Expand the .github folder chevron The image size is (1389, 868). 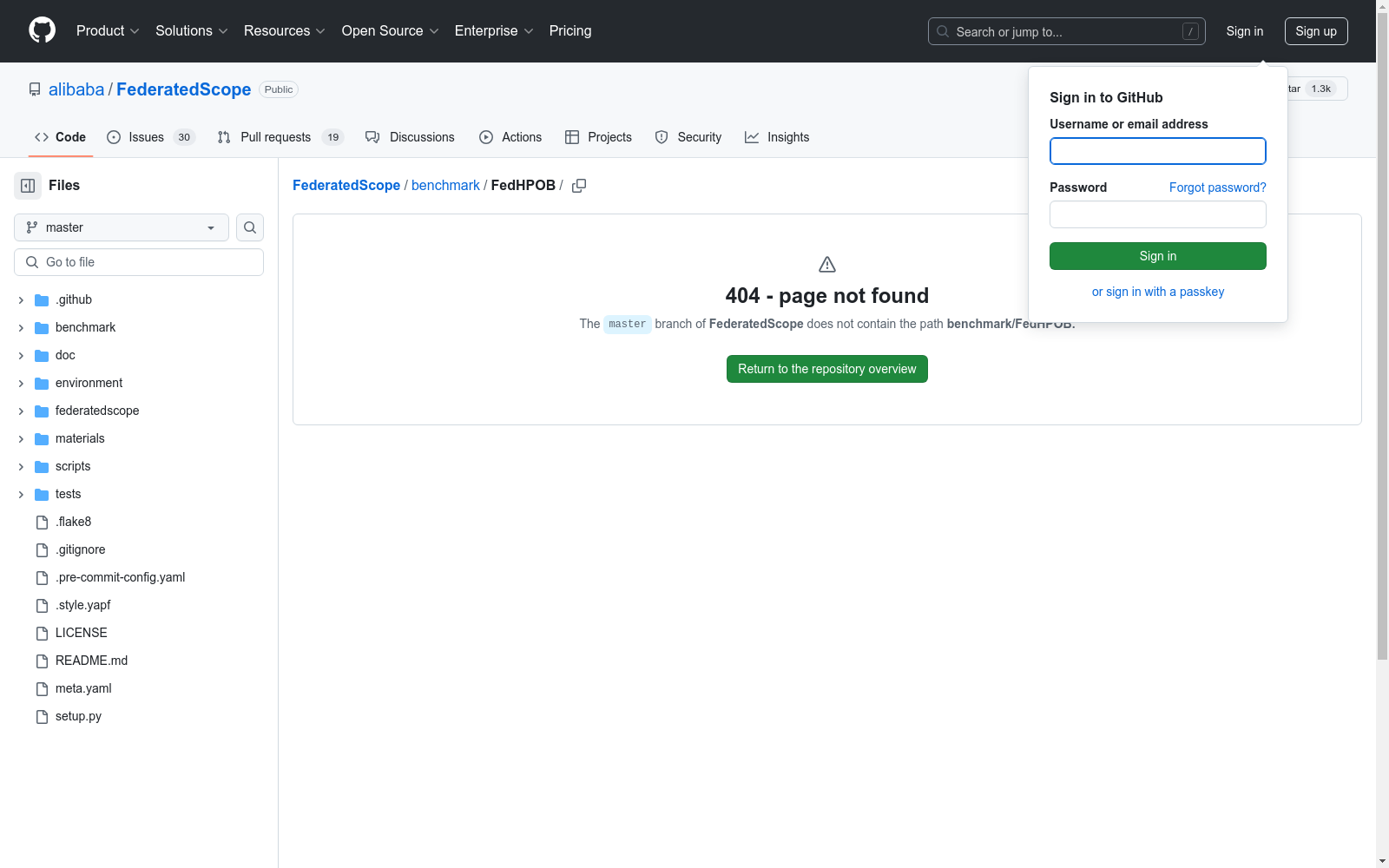click(21, 300)
